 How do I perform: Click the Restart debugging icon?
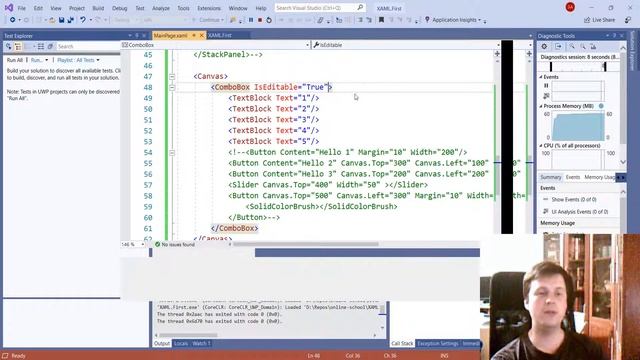pos(269,20)
